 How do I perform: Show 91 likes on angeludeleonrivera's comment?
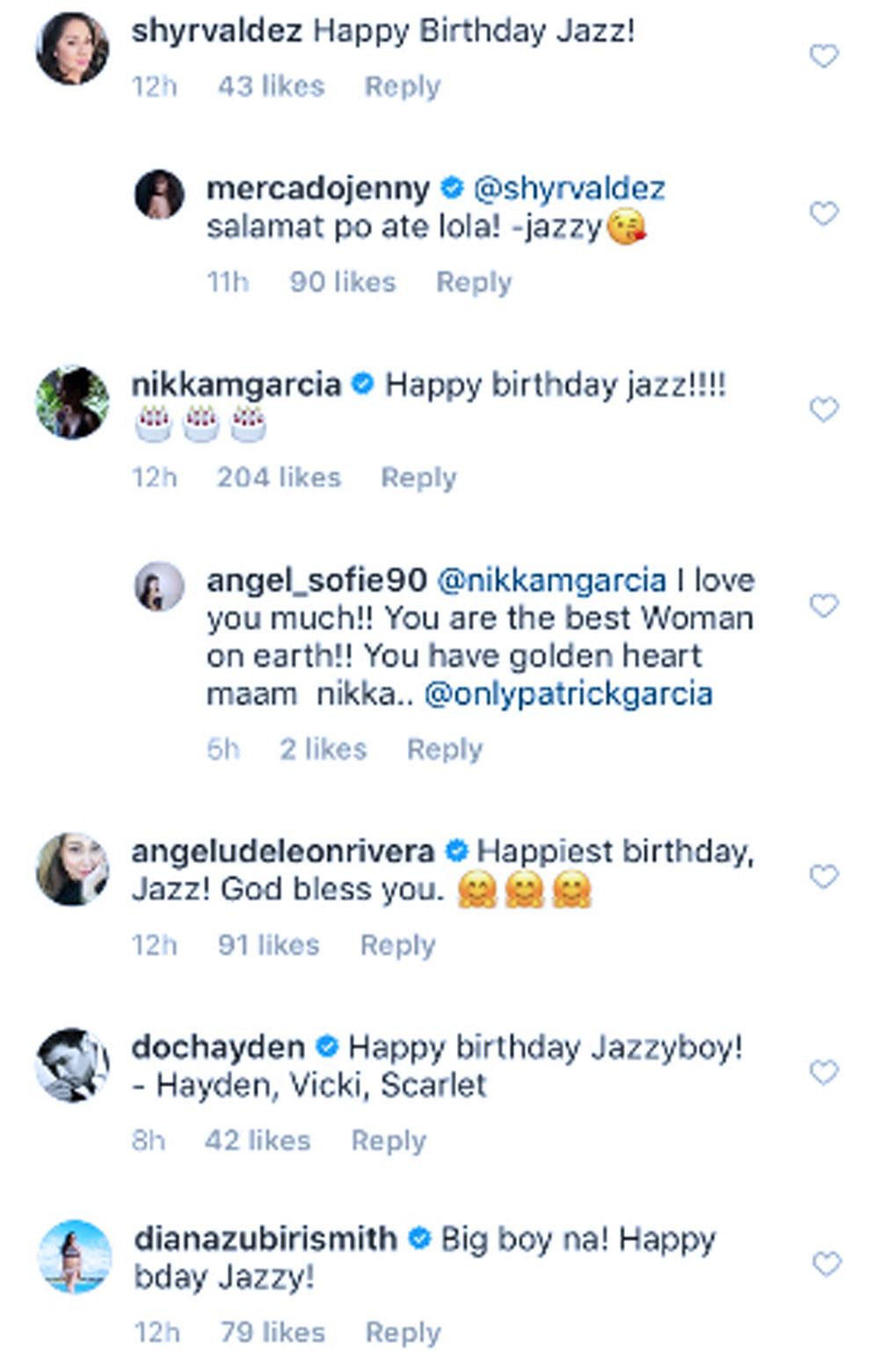(x=268, y=945)
